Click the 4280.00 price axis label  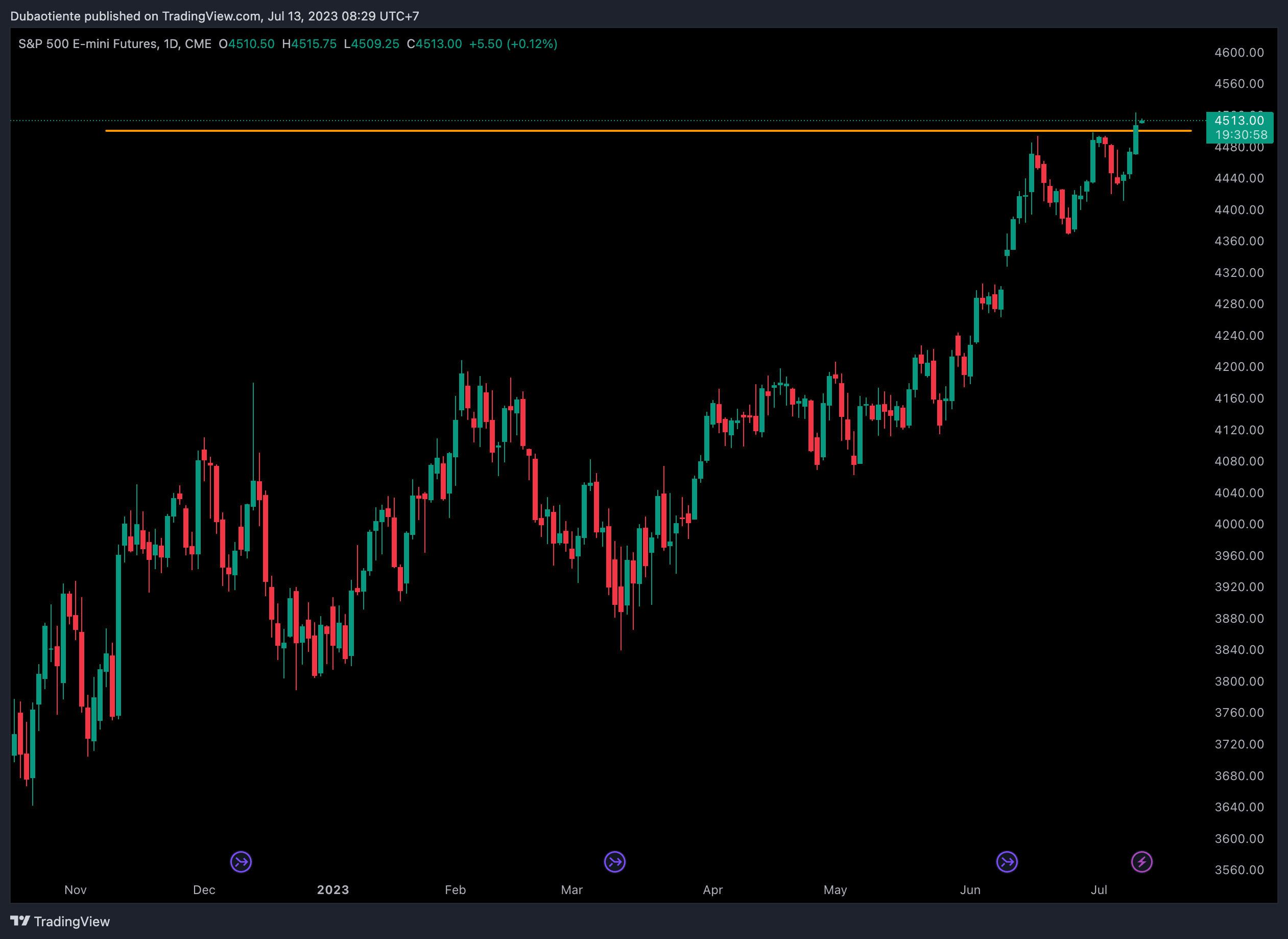pyautogui.click(x=1239, y=303)
